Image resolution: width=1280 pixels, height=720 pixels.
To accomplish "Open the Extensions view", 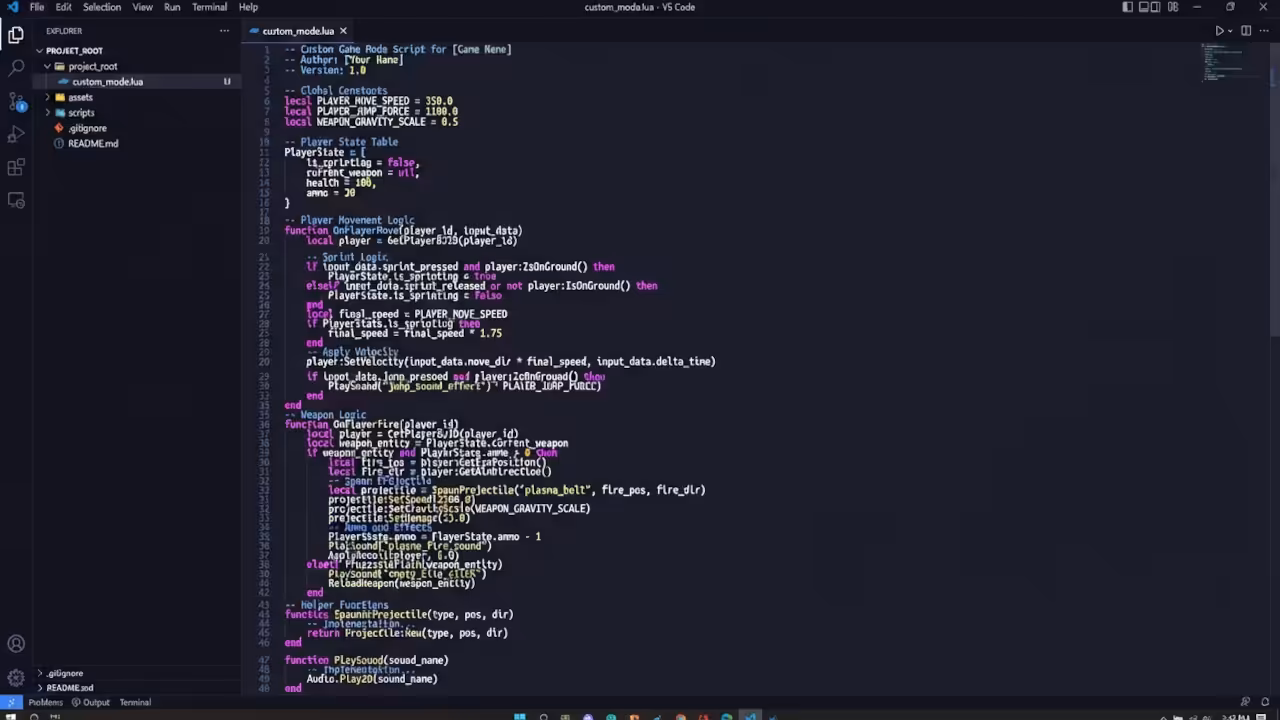I will point(16,167).
